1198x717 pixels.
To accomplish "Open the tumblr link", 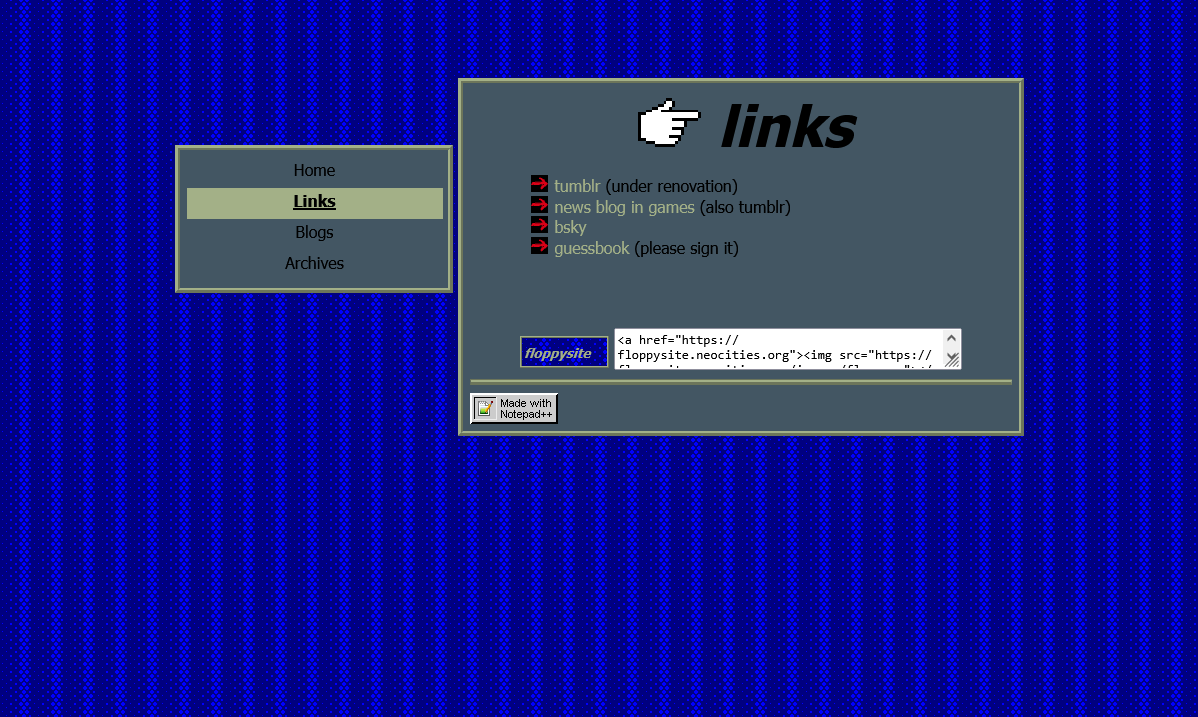I will pos(577,186).
